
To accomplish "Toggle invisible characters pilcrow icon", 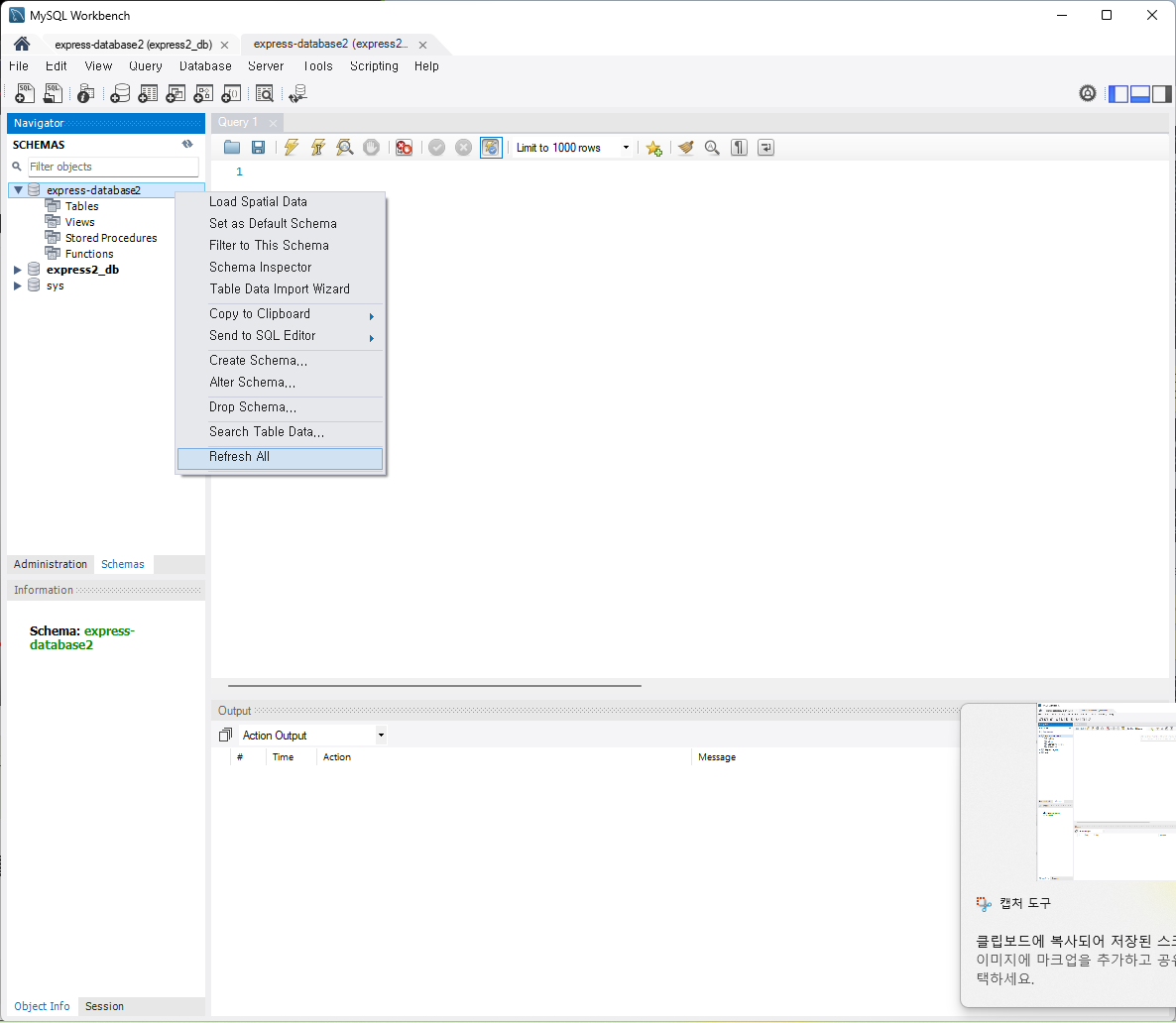I will click(739, 147).
